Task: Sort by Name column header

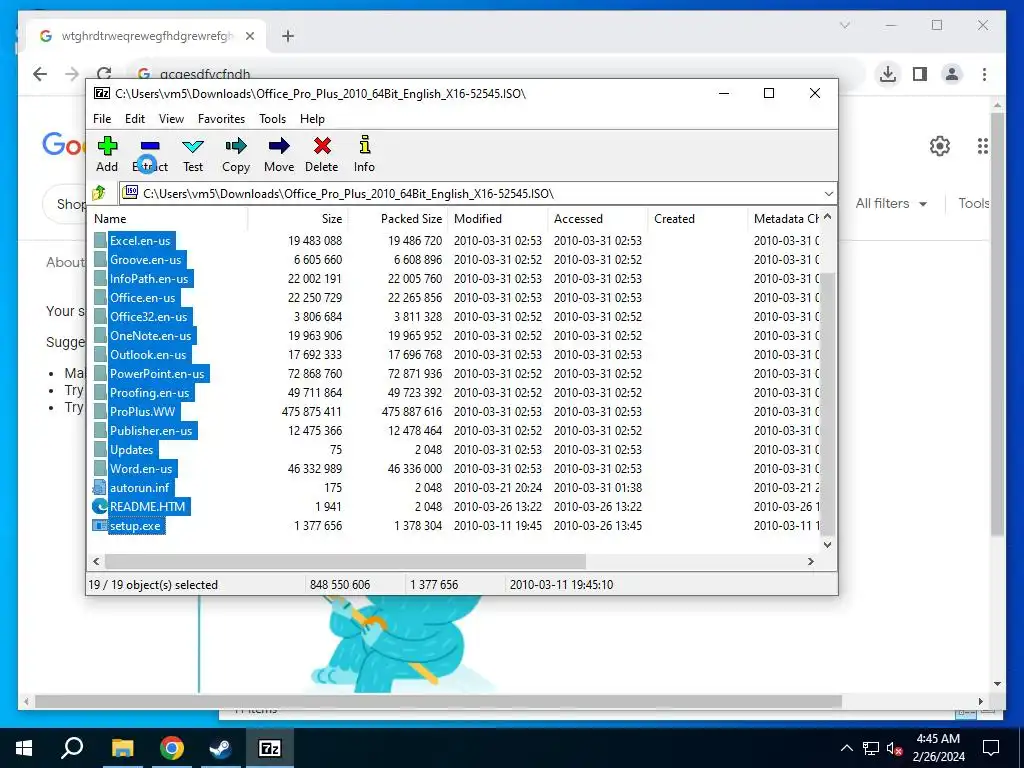Action: tap(168, 219)
